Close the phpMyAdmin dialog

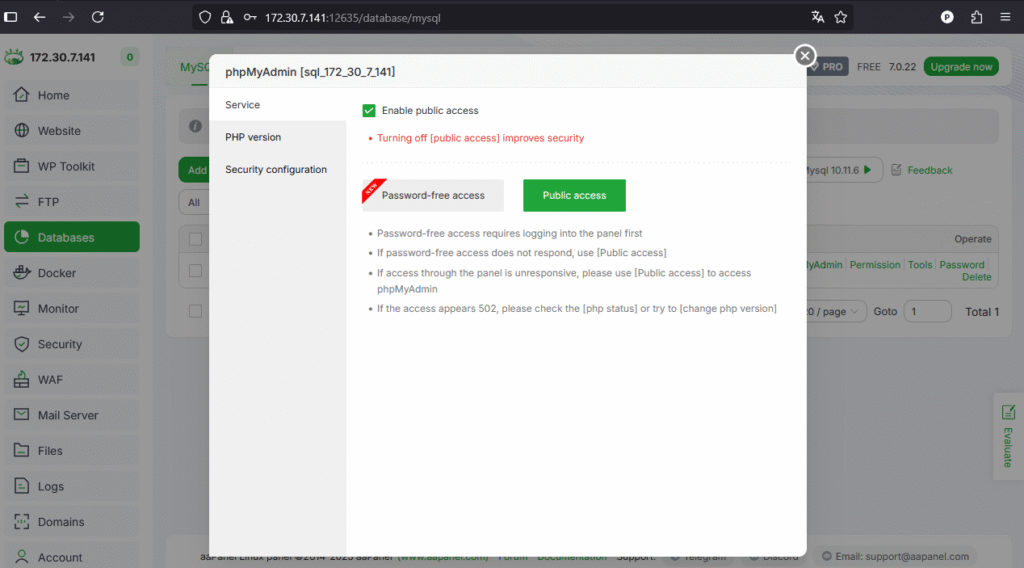click(805, 55)
